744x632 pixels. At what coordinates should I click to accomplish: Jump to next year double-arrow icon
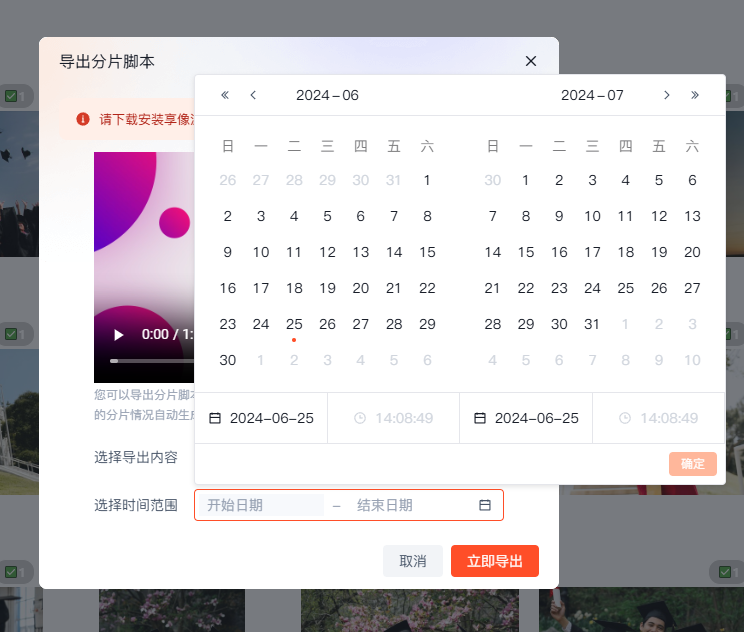[x=695, y=95]
